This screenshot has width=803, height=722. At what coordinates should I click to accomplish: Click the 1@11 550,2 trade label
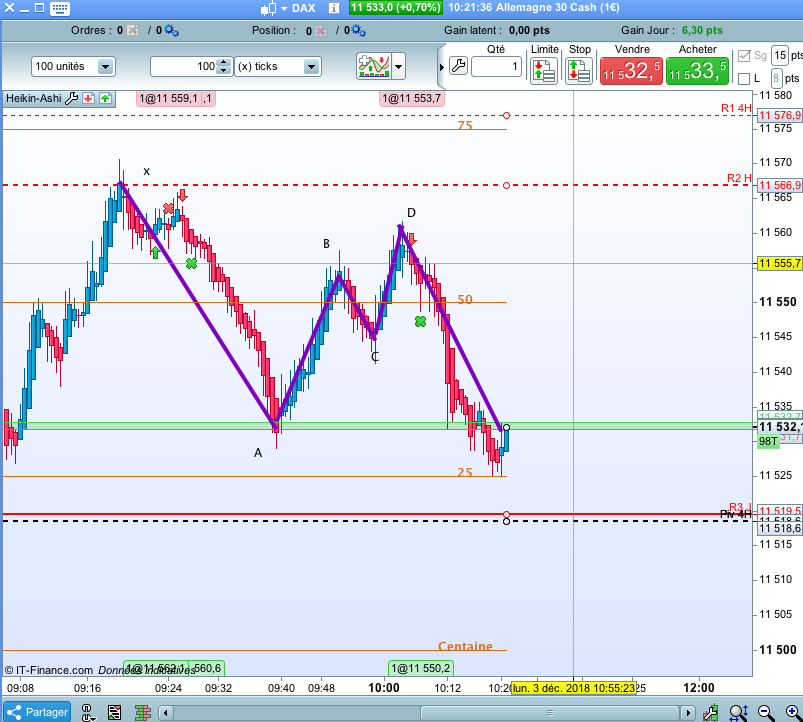tap(420, 668)
